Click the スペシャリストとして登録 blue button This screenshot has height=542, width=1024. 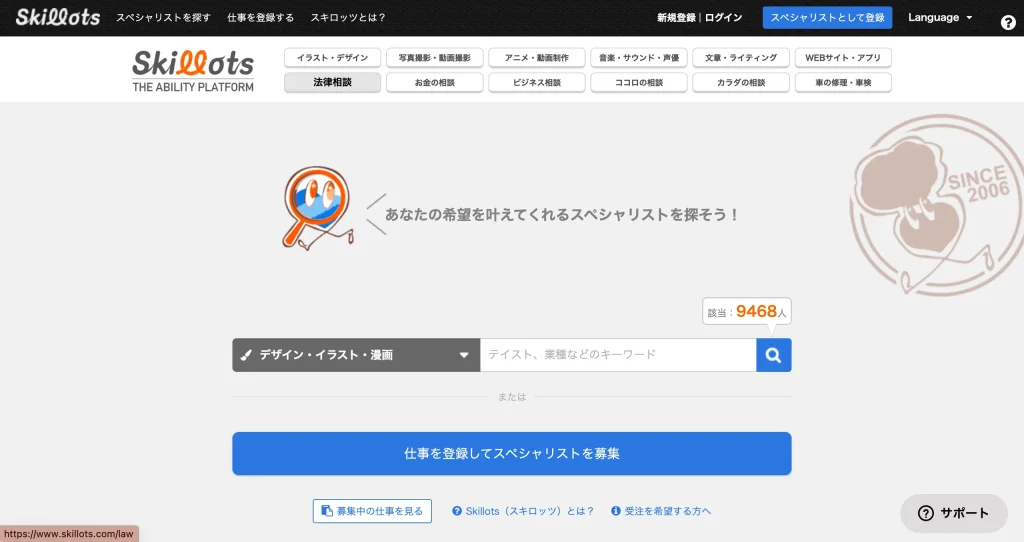click(x=827, y=18)
